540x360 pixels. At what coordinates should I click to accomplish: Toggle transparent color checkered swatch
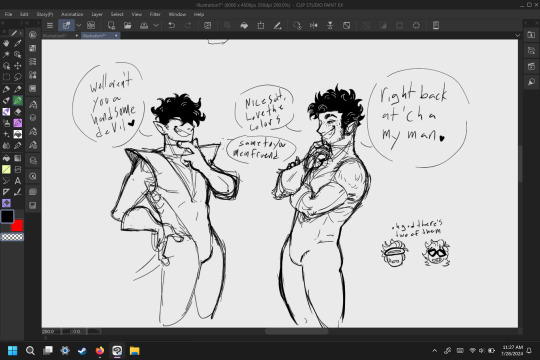12,237
